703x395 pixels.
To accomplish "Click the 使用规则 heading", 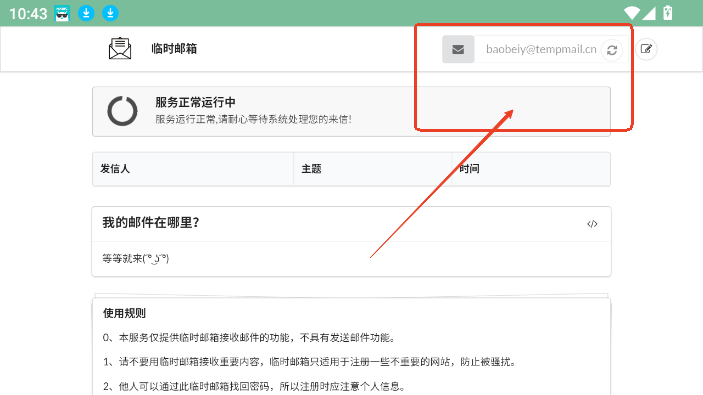I will tap(124, 313).
